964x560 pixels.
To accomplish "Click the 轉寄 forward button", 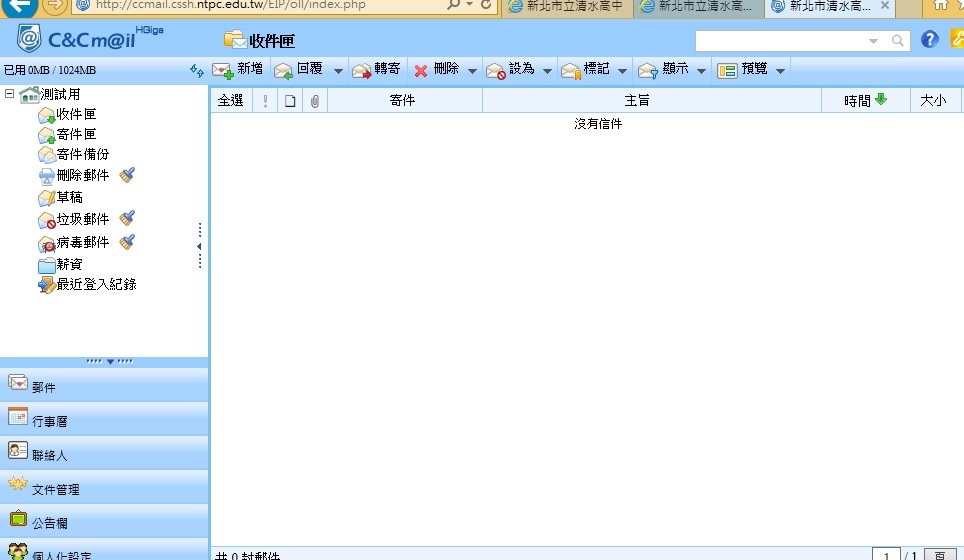I will coord(376,69).
